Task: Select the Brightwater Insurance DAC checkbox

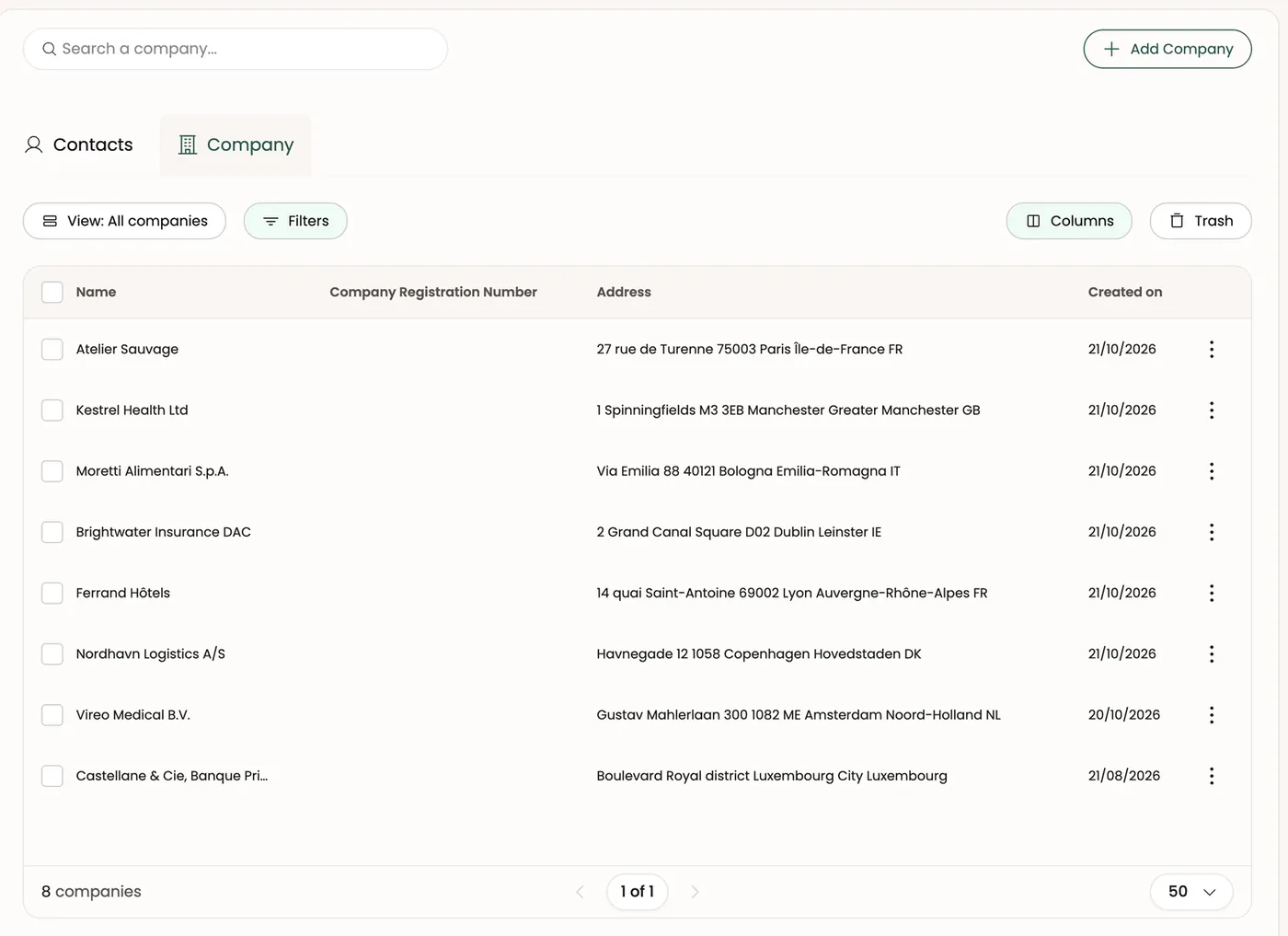Action: pos(52,532)
